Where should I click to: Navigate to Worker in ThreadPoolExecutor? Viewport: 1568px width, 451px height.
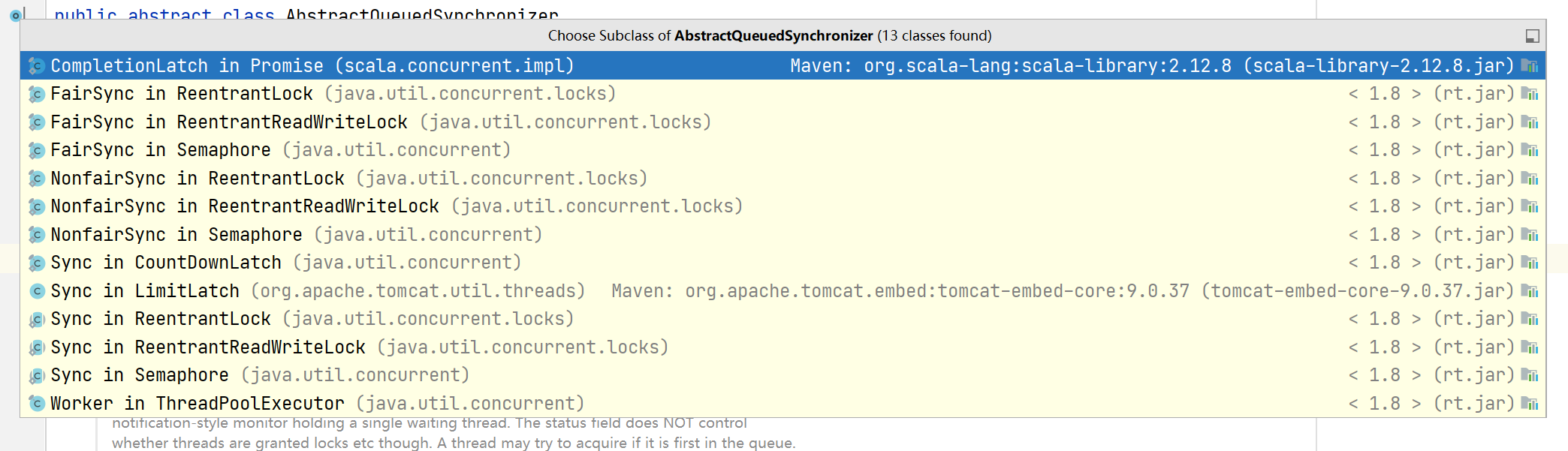point(317,404)
